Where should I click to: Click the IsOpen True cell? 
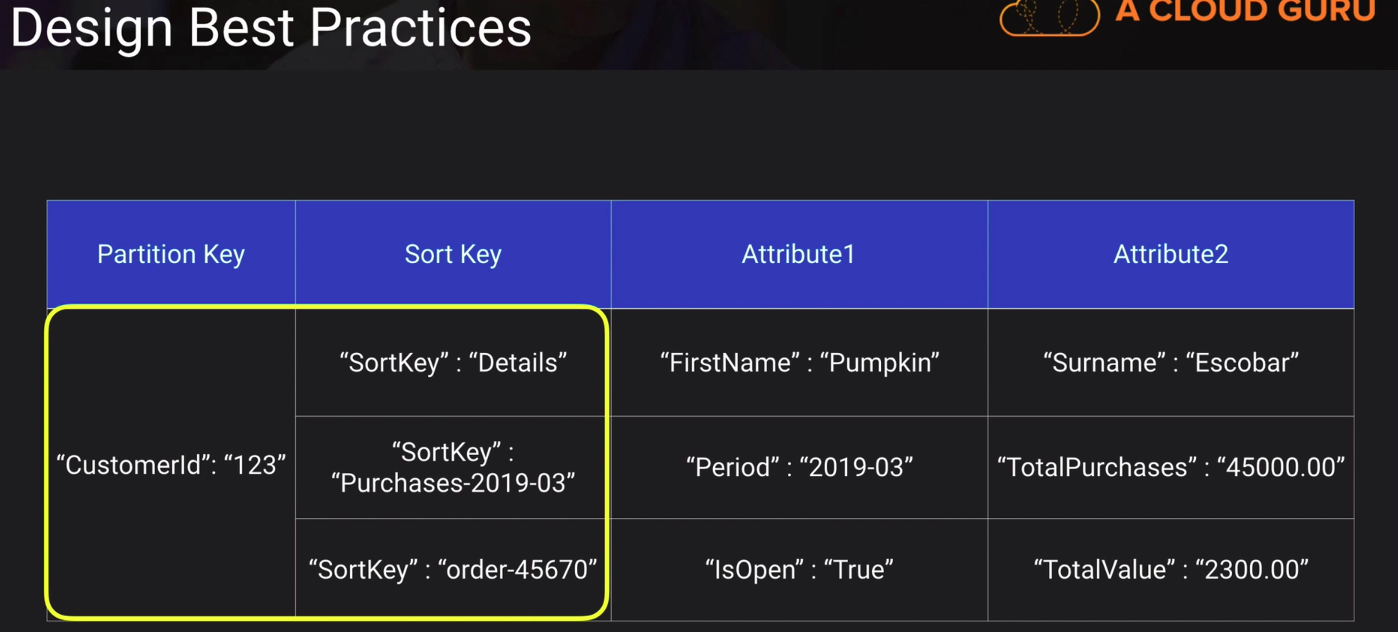(x=798, y=569)
